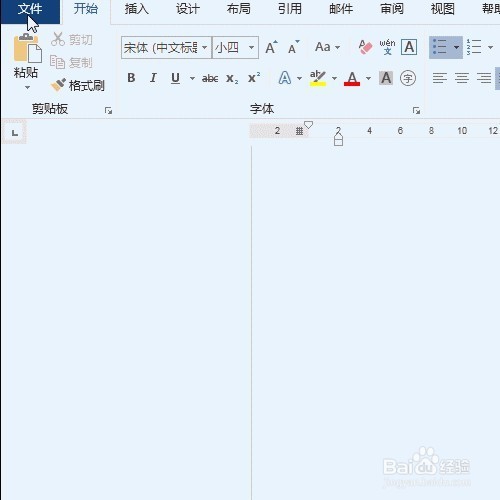Switch to the 布局 tab

click(x=238, y=9)
